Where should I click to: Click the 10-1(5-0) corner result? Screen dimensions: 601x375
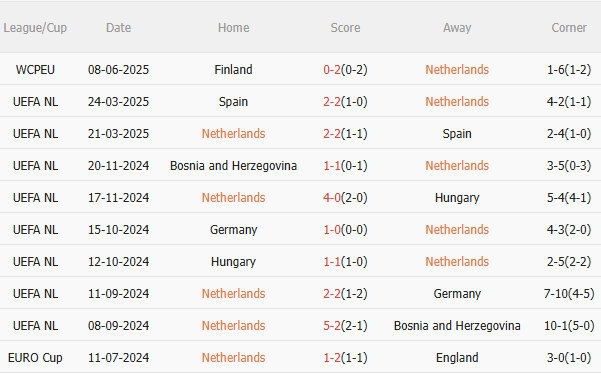tap(569, 326)
